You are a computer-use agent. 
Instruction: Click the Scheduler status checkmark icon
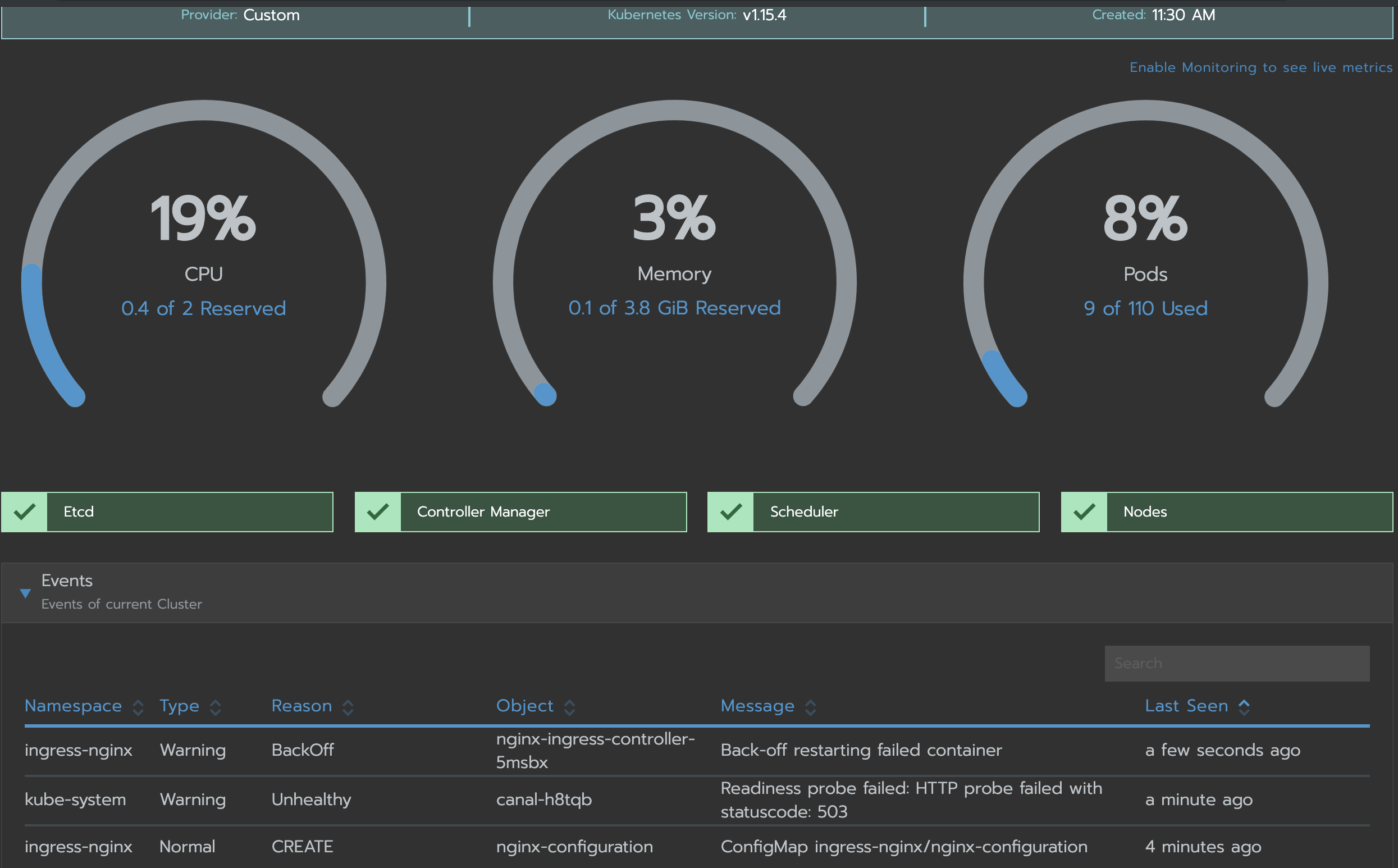point(730,511)
